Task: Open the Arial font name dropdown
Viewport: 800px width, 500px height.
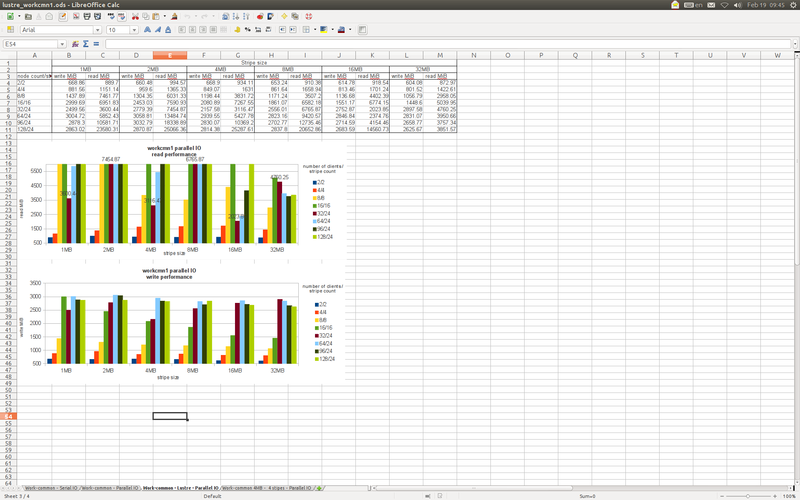Action: [98, 30]
